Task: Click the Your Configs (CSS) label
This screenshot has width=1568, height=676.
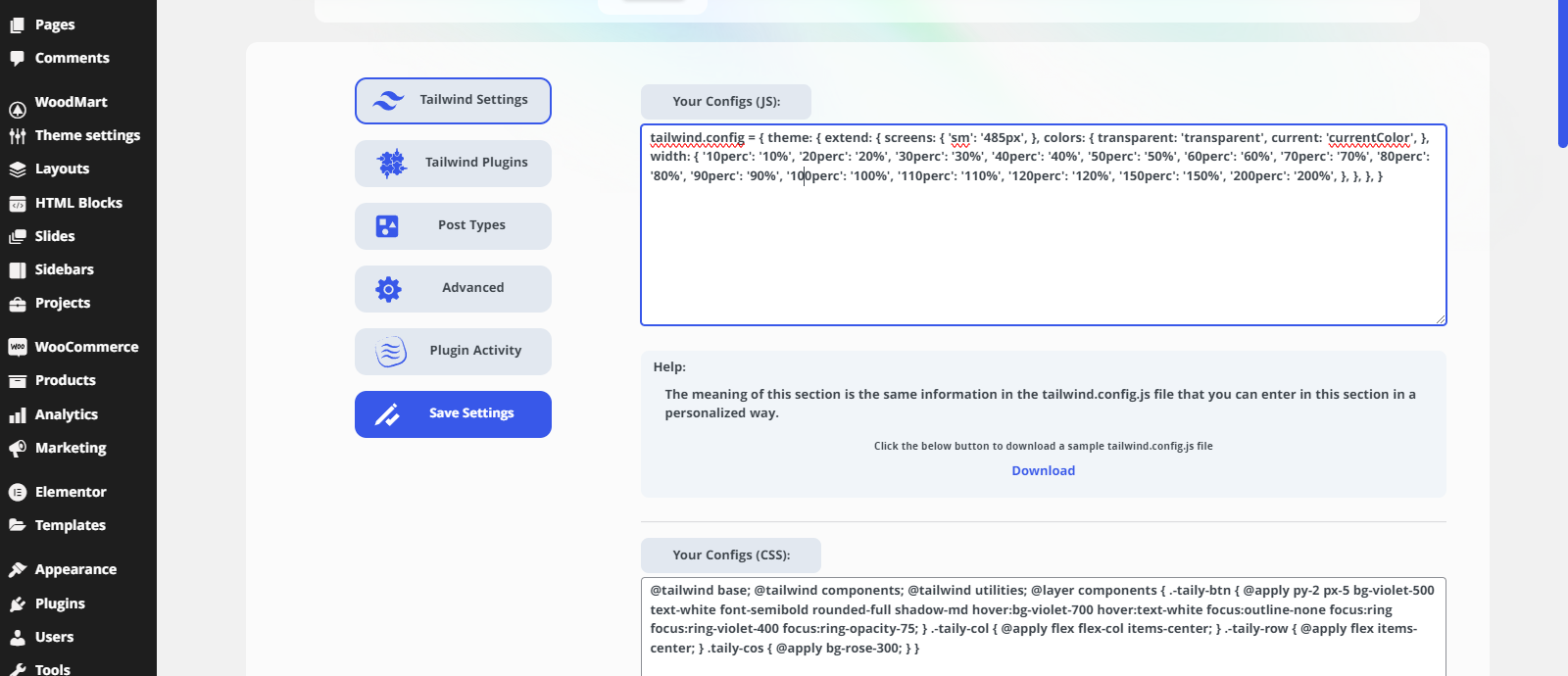Action: click(x=731, y=555)
